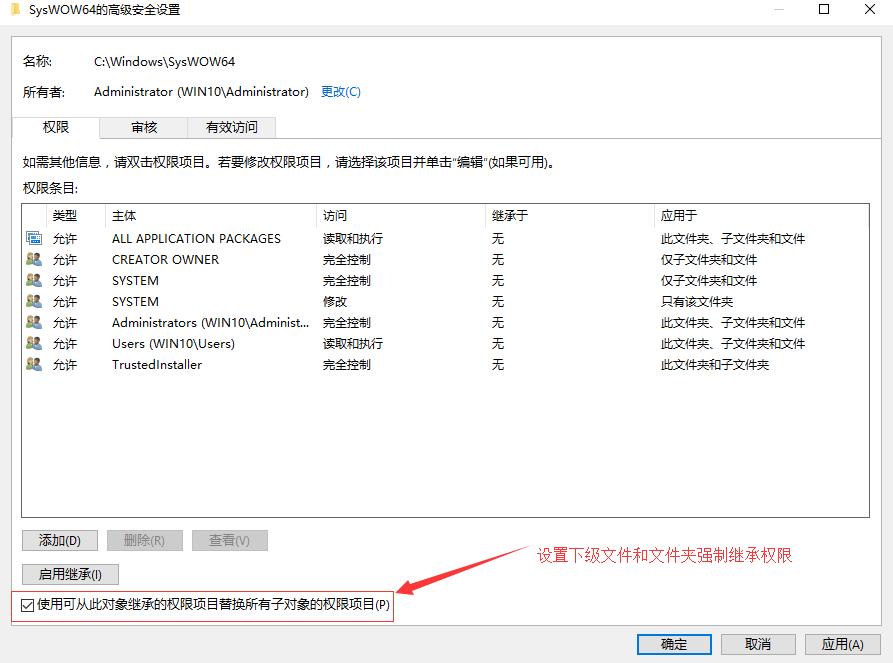This screenshot has height=663, width=893.
Task: Check replace child object permission entries checkbox
Action: click(27, 605)
